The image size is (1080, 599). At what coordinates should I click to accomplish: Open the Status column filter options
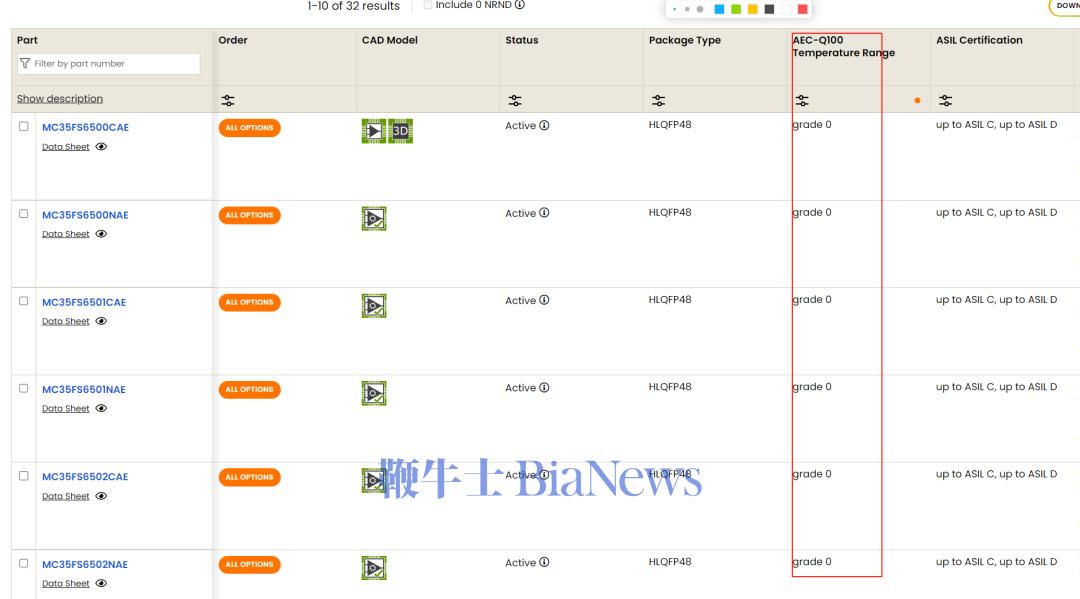pyautogui.click(x=515, y=101)
